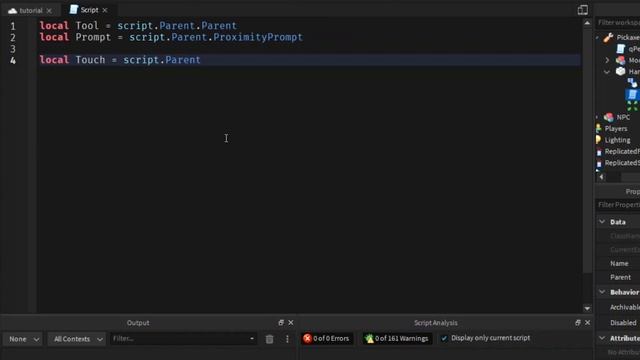The width and height of the screenshot is (640, 360).
Task: Collapse the Attributes properties section
Action: tap(602, 338)
